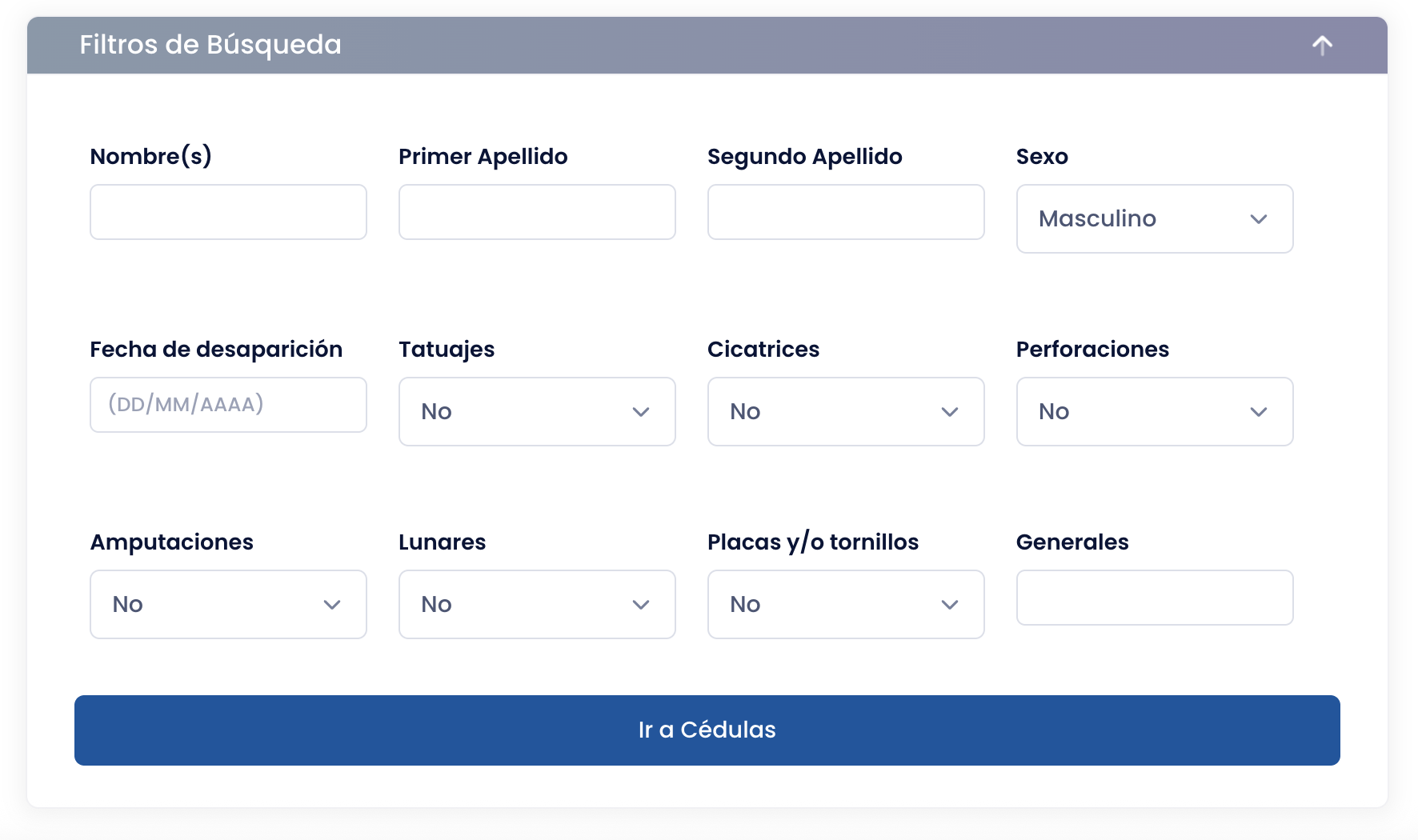Click the Perforaciones dropdown chevron arrow

(1258, 412)
